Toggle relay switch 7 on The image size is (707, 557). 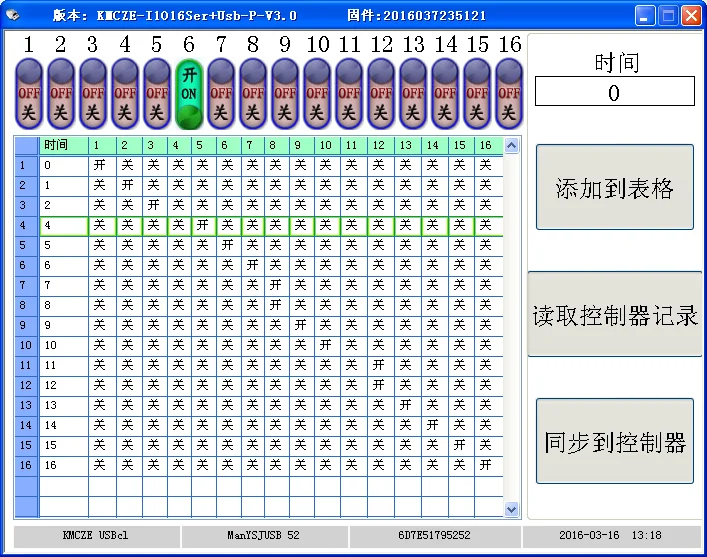coord(221,94)
